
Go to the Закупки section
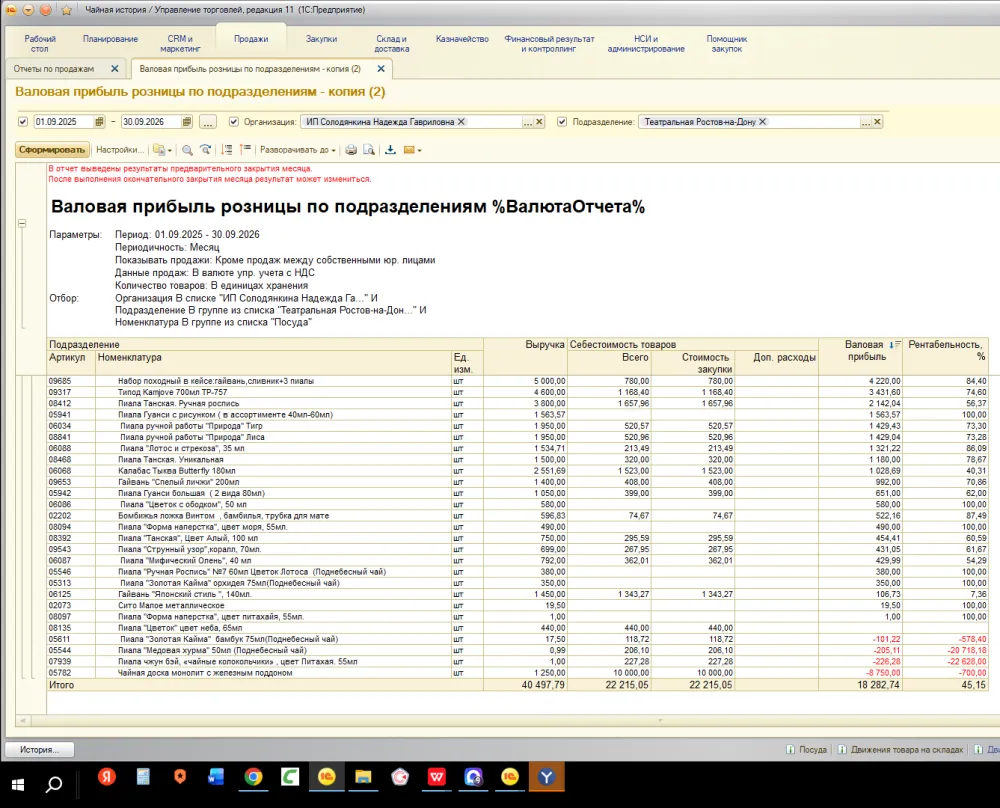point(321,39)
